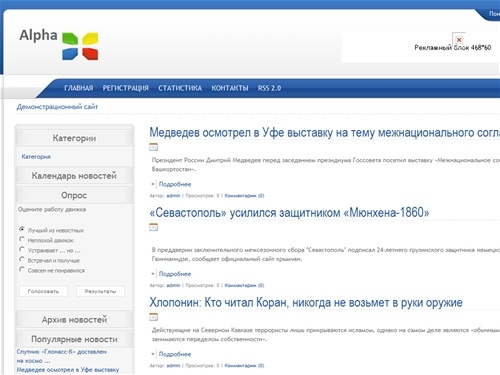This screenshot has width=500, height=375.
Task: Click Подробнее under «Севастополь» article
Action: point(175,274)
